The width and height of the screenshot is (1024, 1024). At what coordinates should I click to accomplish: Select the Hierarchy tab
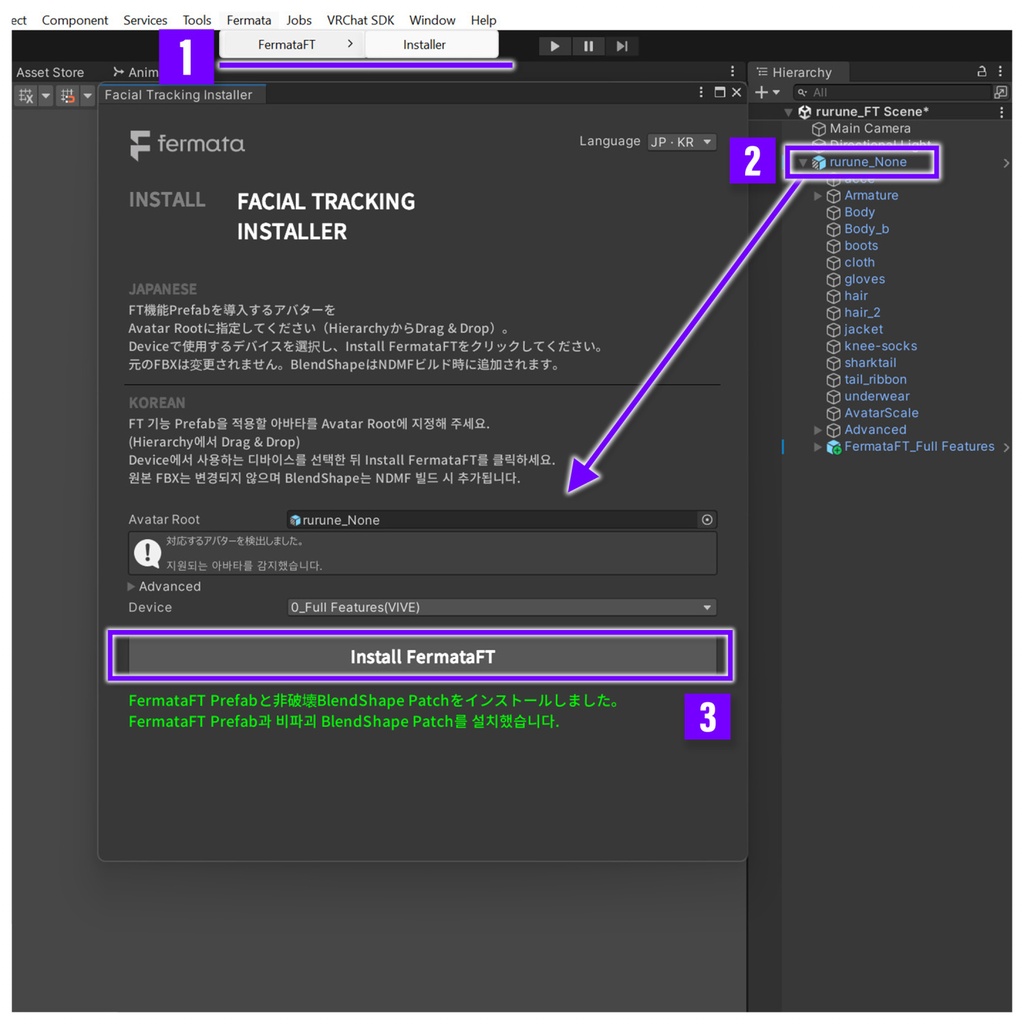click(x=801, y=72)
